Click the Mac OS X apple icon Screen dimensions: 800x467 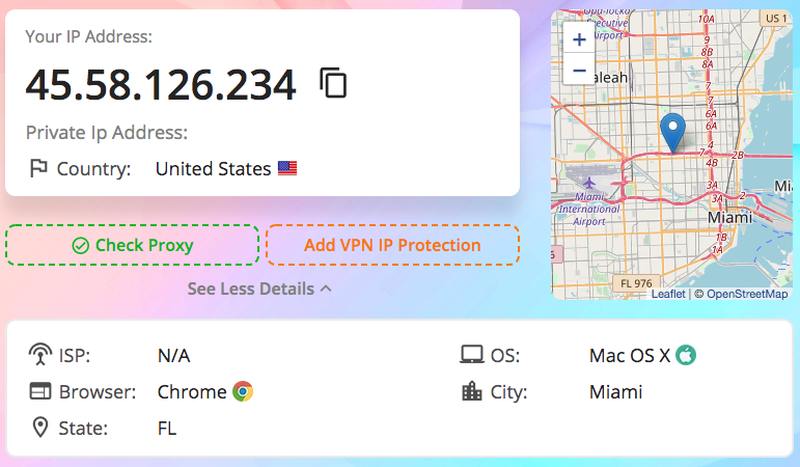(686, 355)
